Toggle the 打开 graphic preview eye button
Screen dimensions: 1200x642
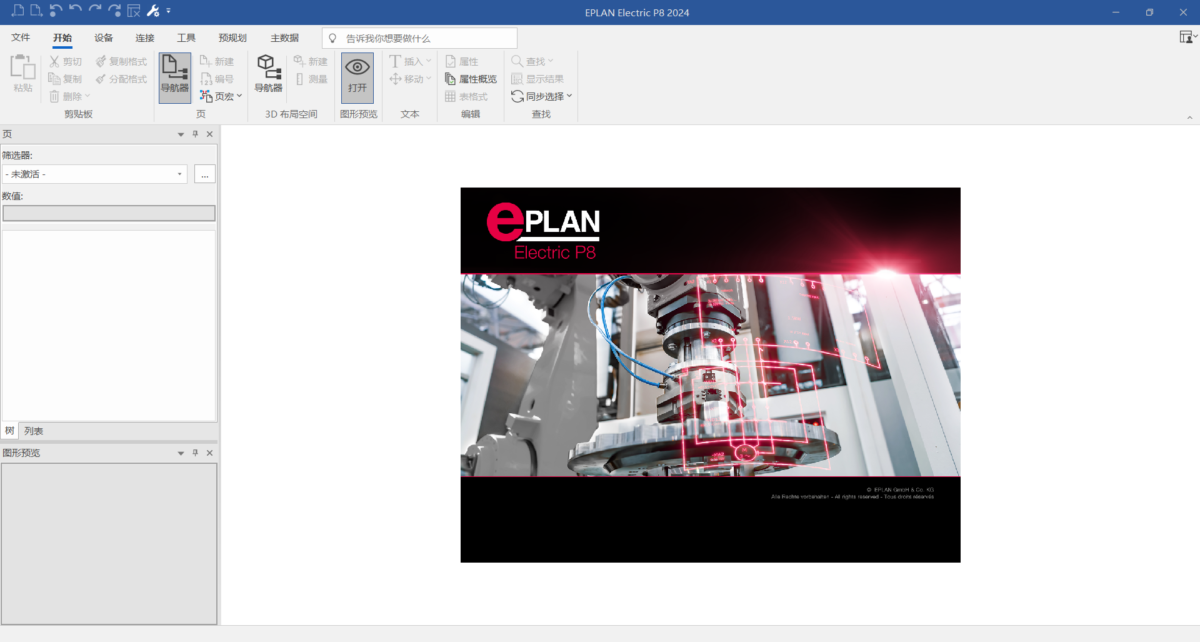pyautogui.click(x=357, y=76)
